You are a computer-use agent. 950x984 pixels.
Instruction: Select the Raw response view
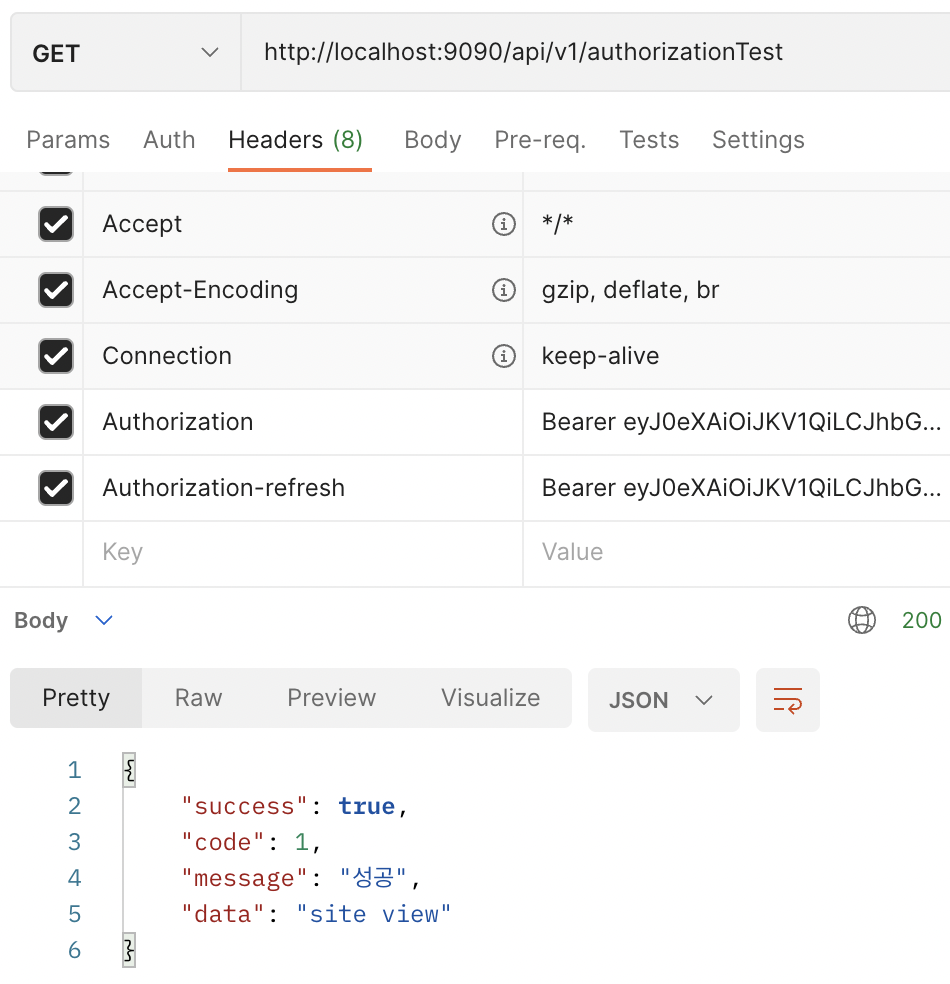point(198,698)
